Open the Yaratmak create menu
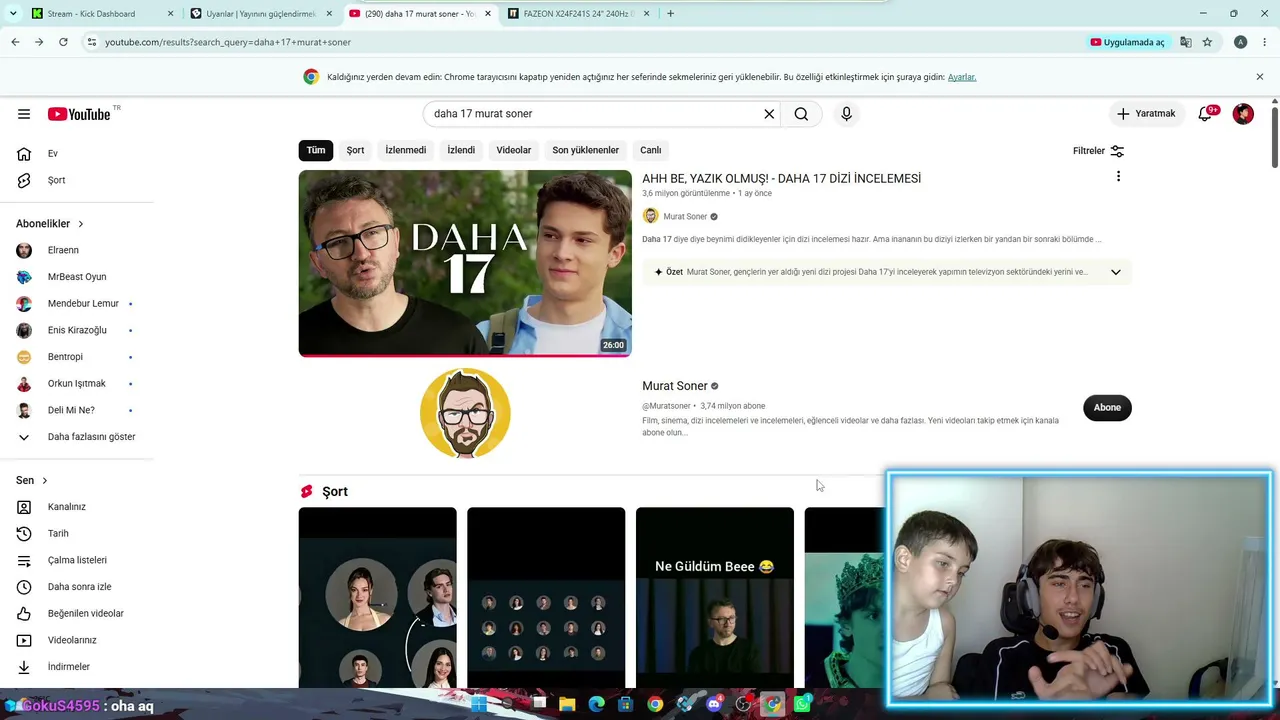The image size is (1280, 720). click(1146, 114)
